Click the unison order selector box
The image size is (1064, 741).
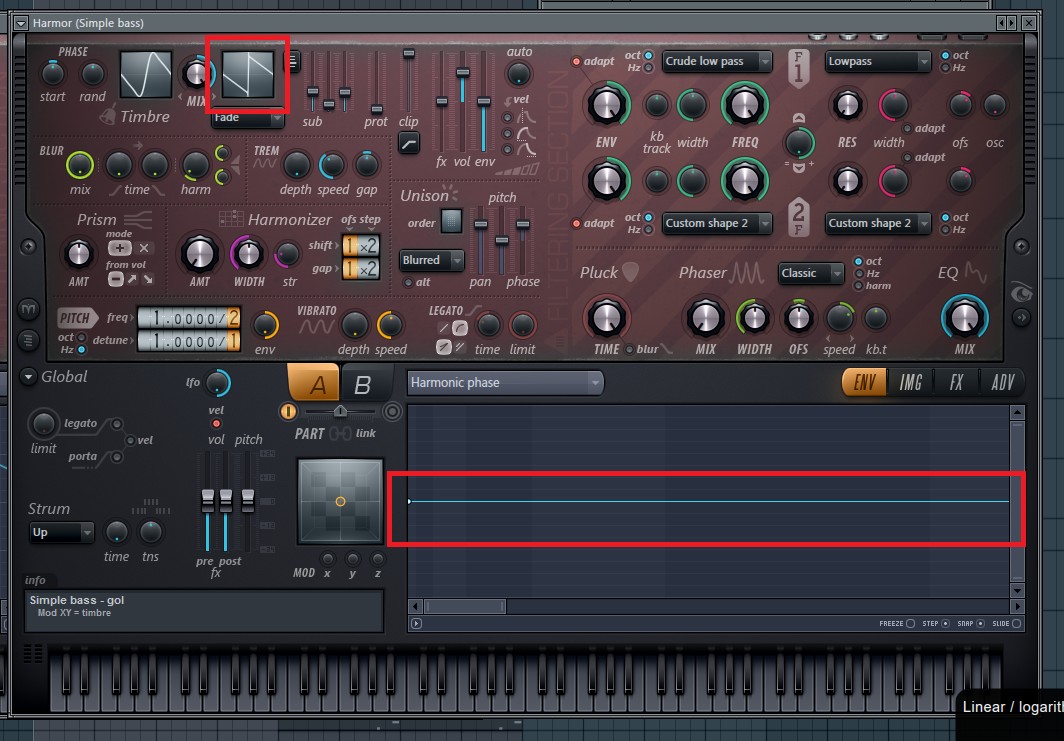(x=451, y=221)
